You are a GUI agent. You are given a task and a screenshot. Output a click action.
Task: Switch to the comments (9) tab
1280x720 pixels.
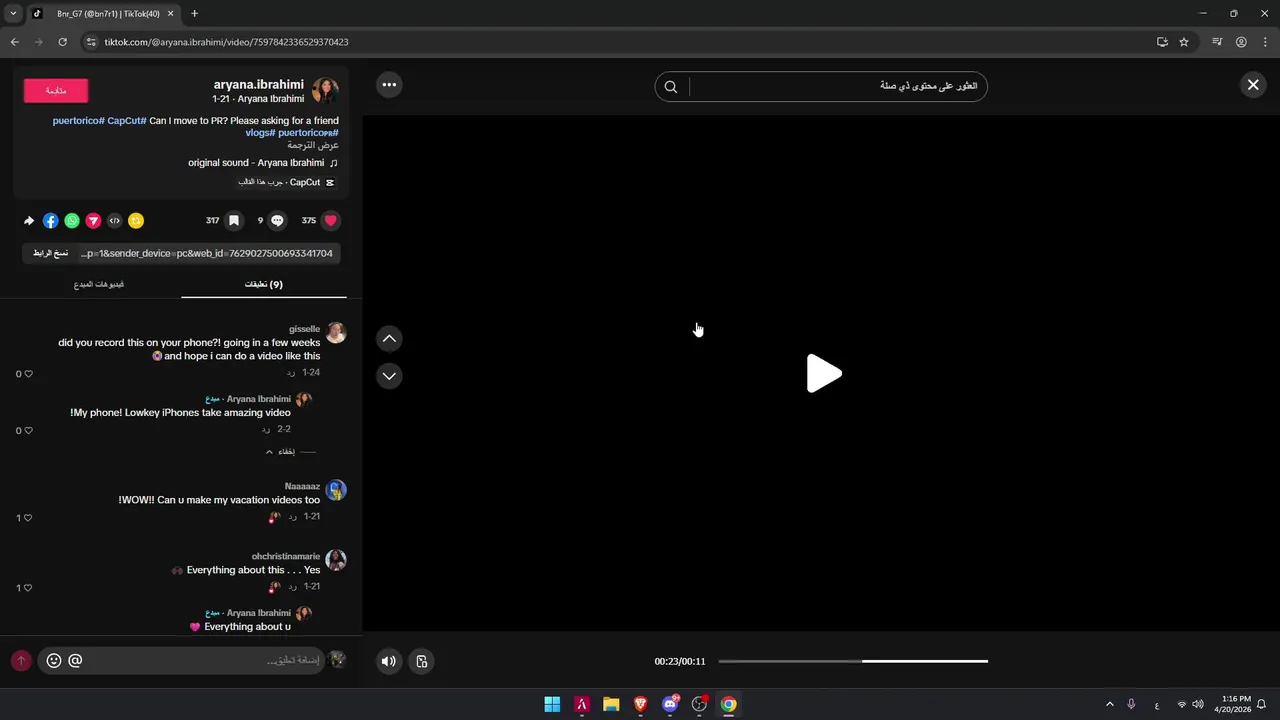(x=264, y=285)
